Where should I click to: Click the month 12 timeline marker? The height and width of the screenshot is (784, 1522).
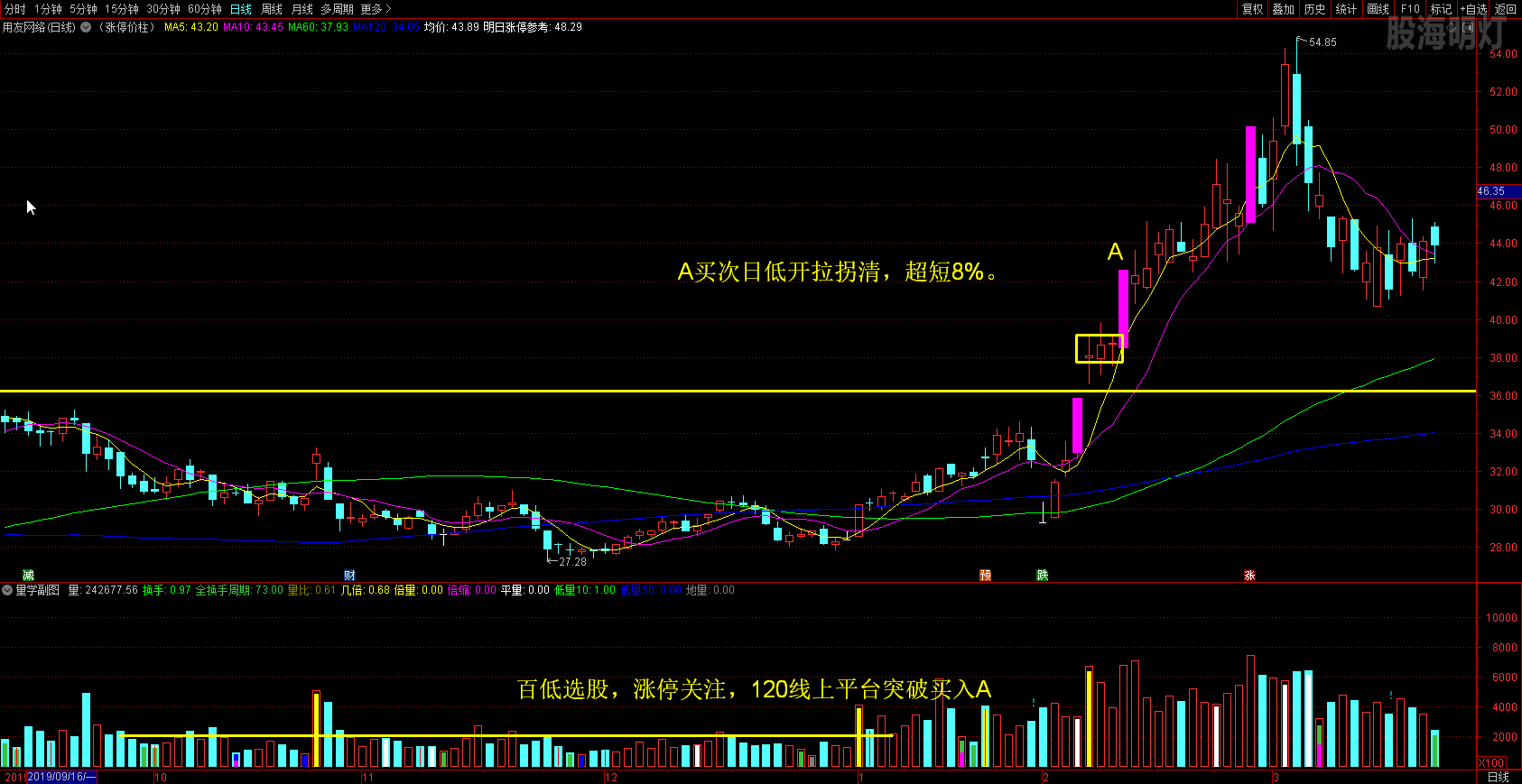[x=611, y=777]
